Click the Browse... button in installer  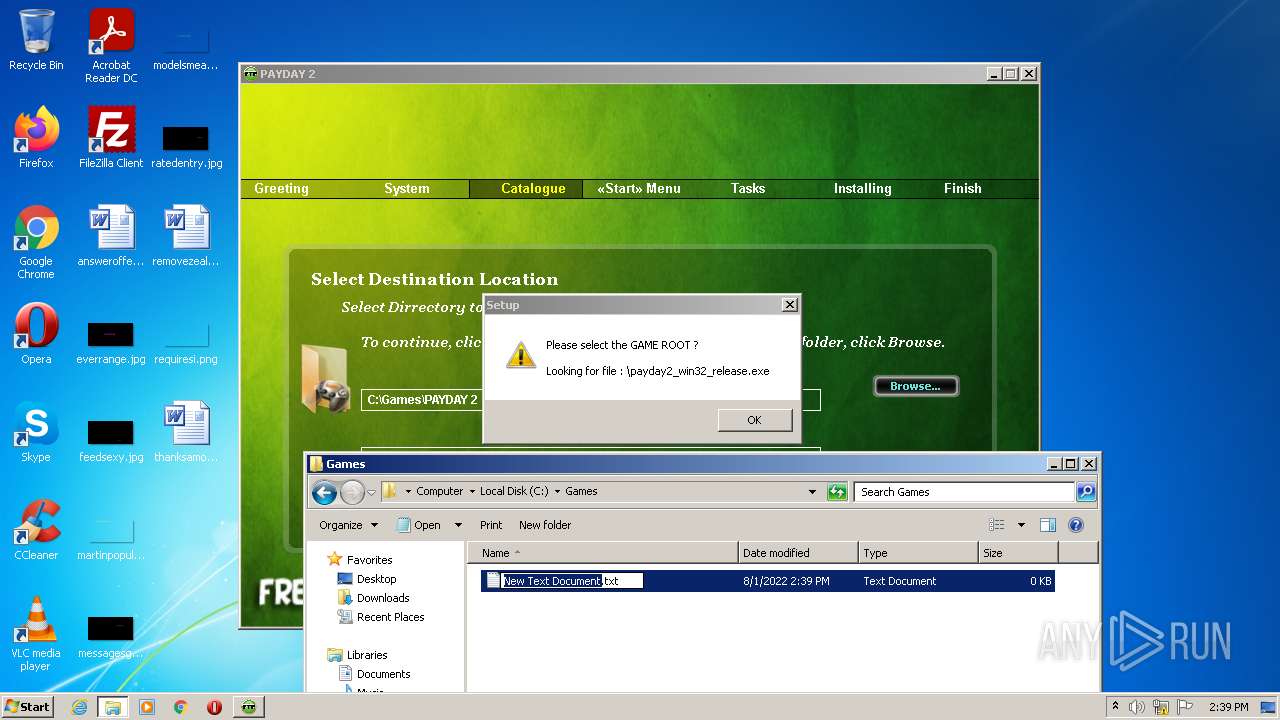click(x=915, y=386)
